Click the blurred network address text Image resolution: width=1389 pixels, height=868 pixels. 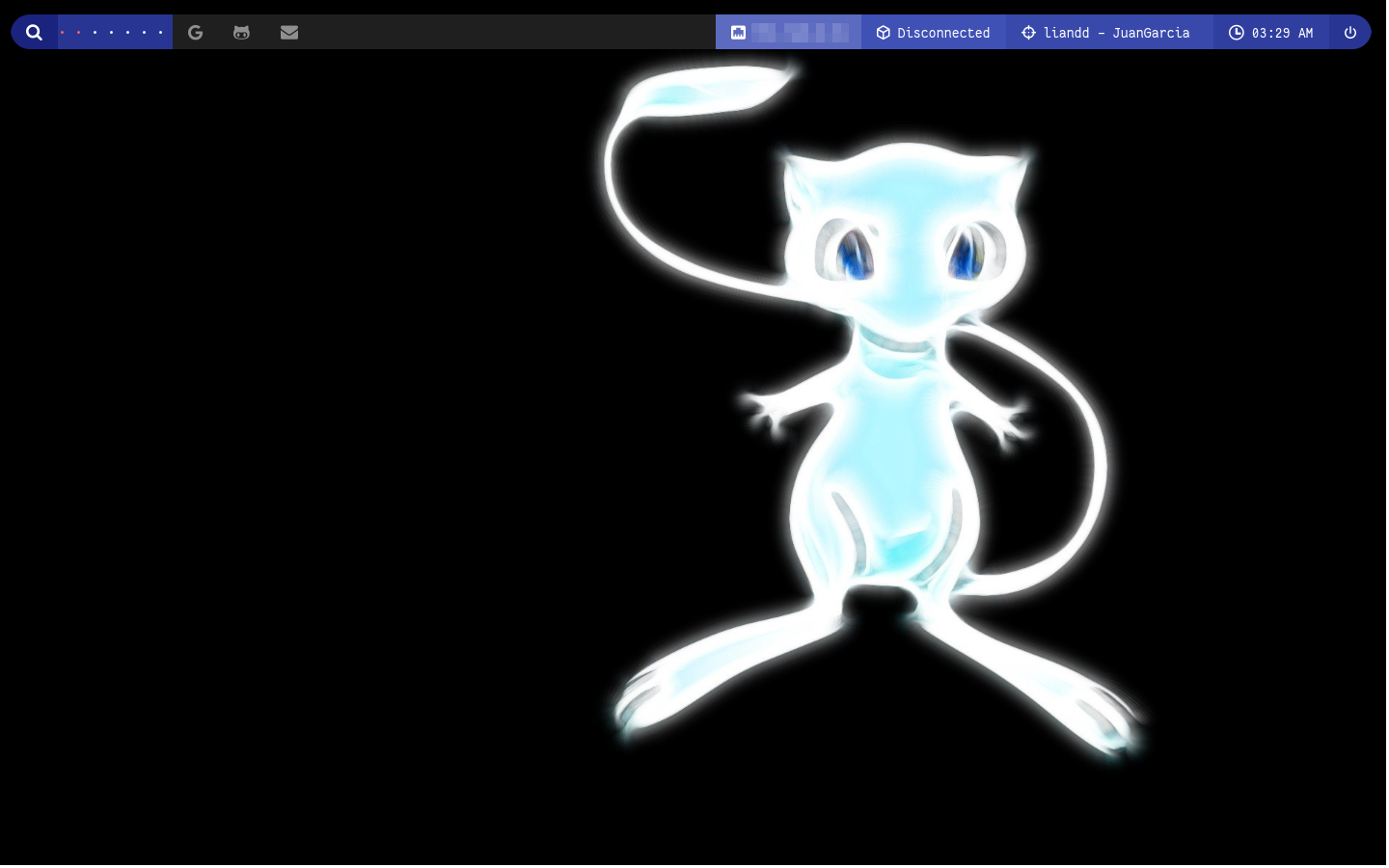point(800,33)
